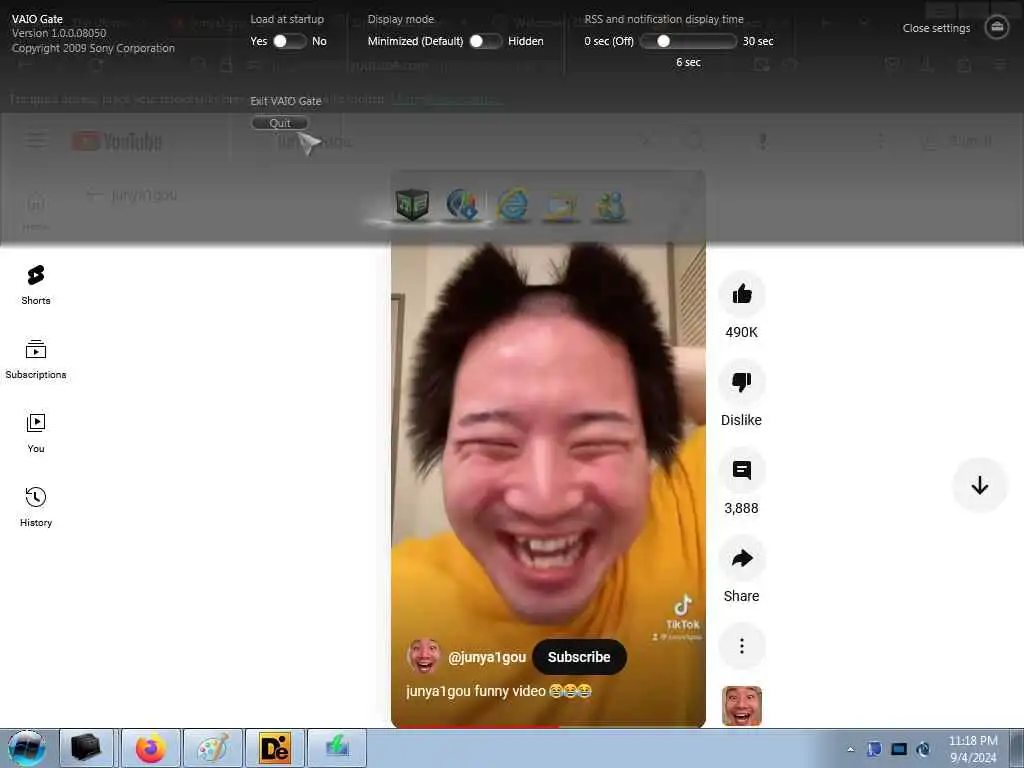This screenshot has height=768, width=1024.
Task: Open the framed picture icon in VAIO Gate dock
Action: [561, 206]
